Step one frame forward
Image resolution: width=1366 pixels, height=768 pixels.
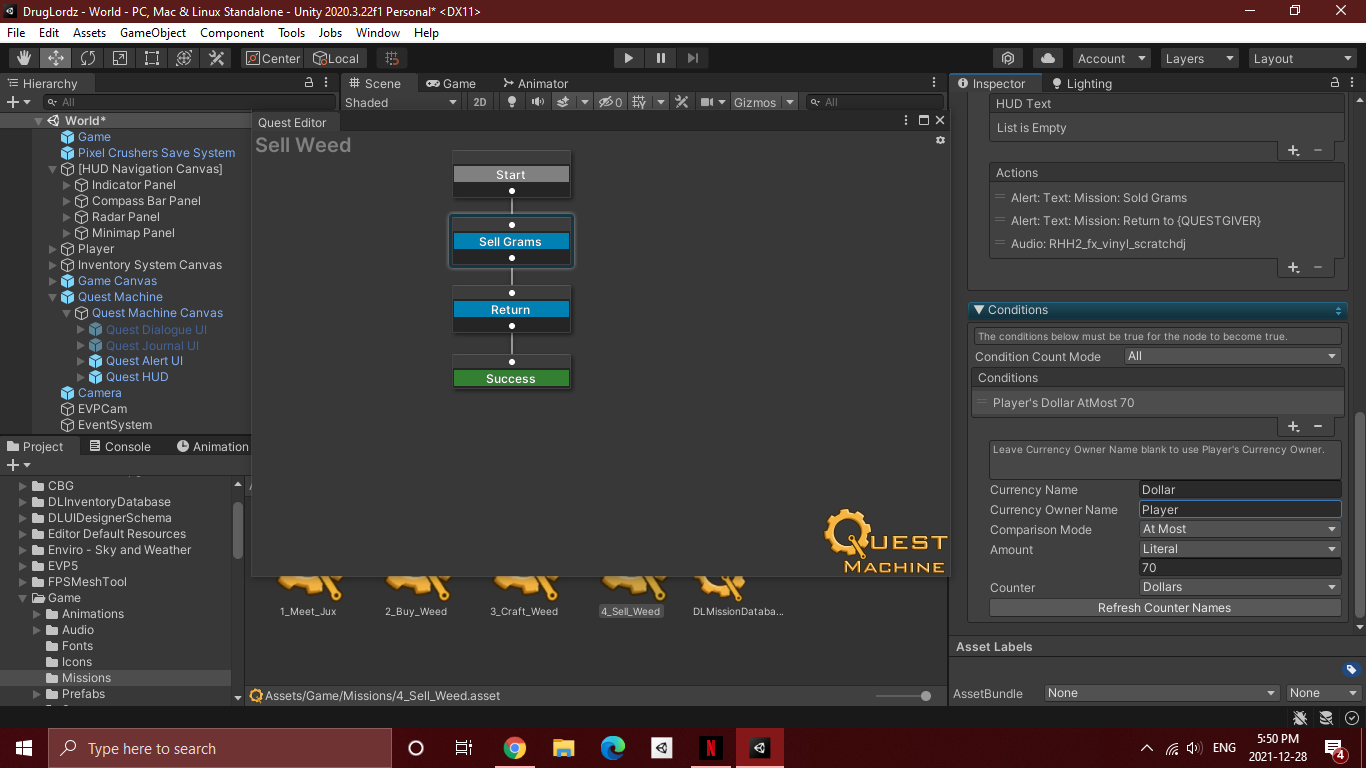tap(692, 58)
